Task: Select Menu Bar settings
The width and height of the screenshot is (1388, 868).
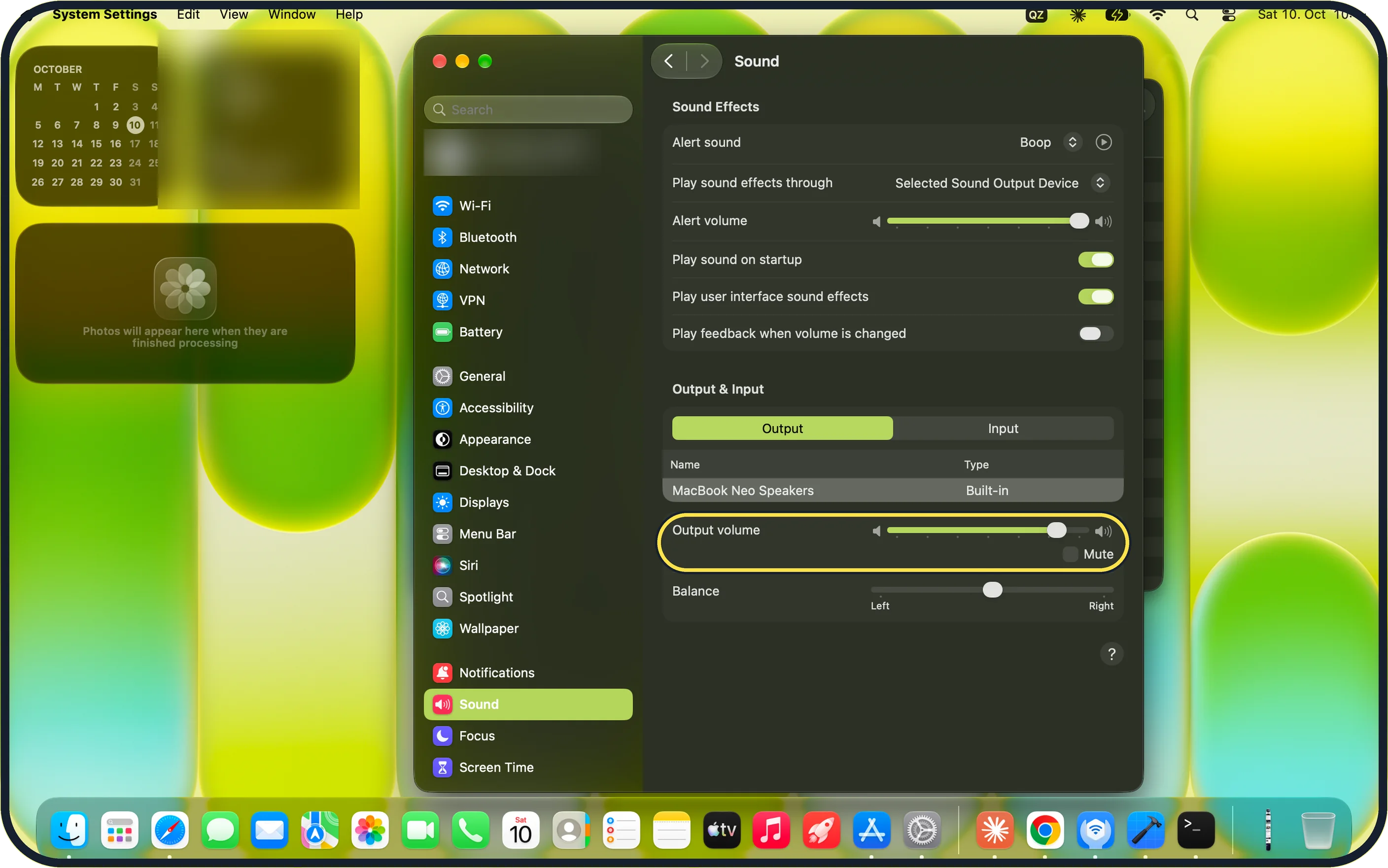Action: click(x=528, y=534)
